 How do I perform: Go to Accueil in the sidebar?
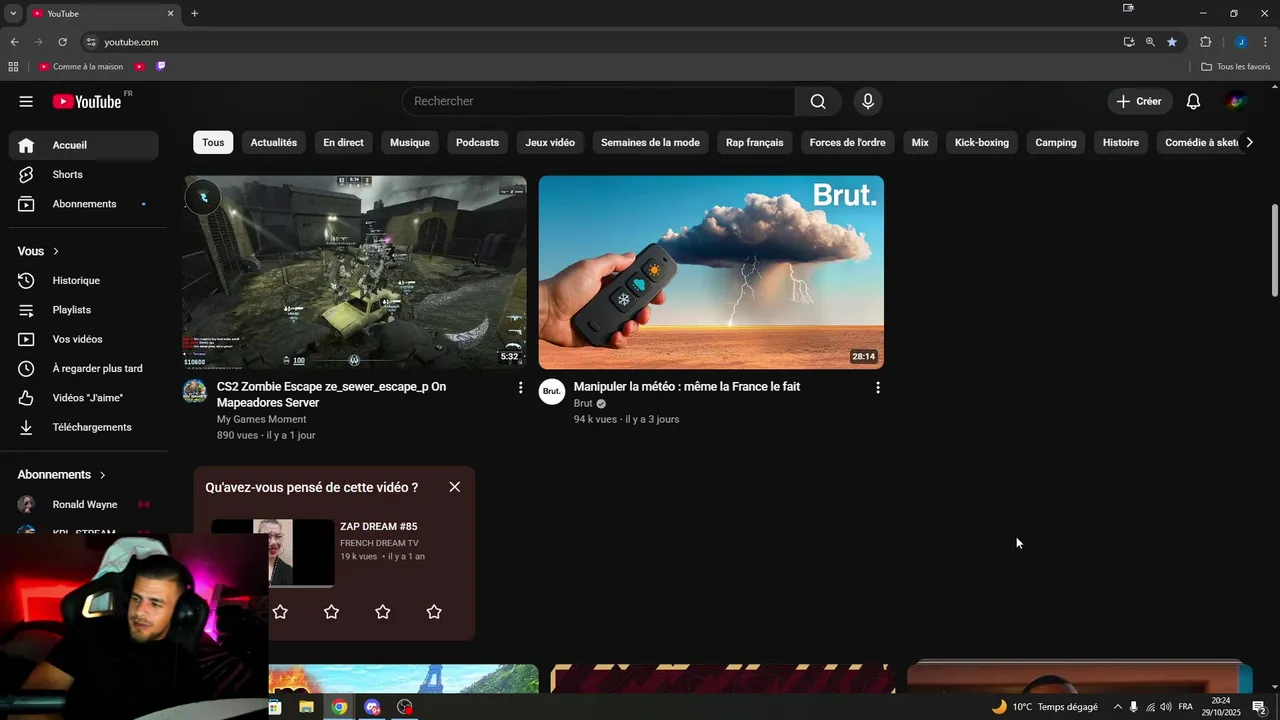point(84,145)
